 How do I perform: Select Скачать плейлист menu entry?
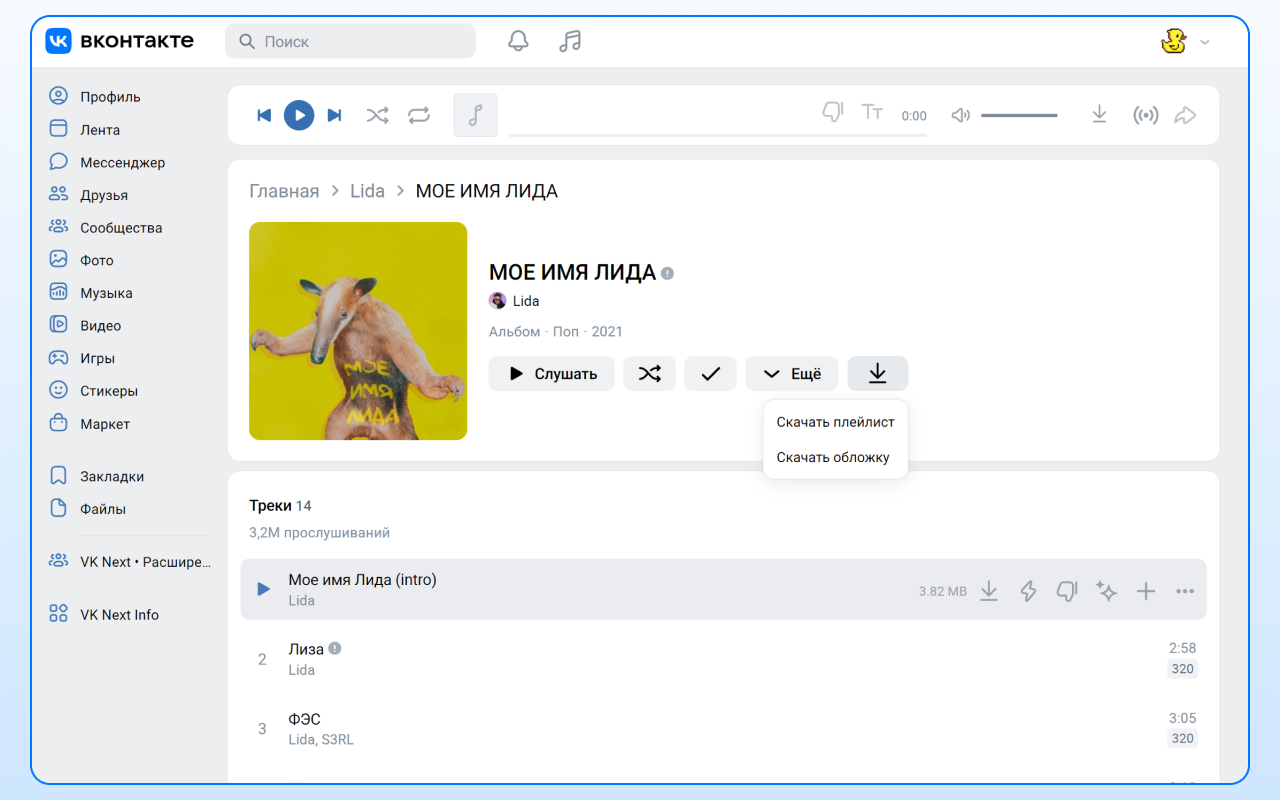835,422
